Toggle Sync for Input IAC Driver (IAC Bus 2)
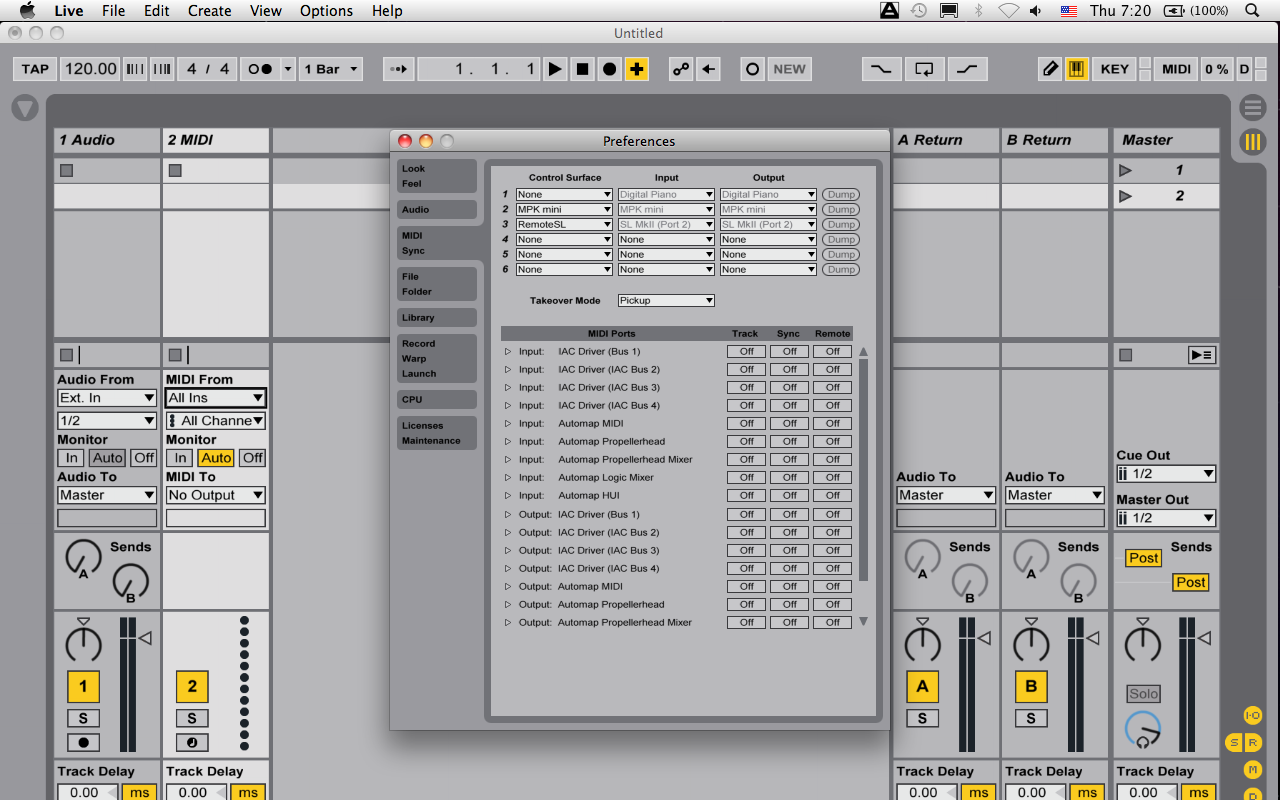This screenshot has height=800, width=1280. pos(789,370)
